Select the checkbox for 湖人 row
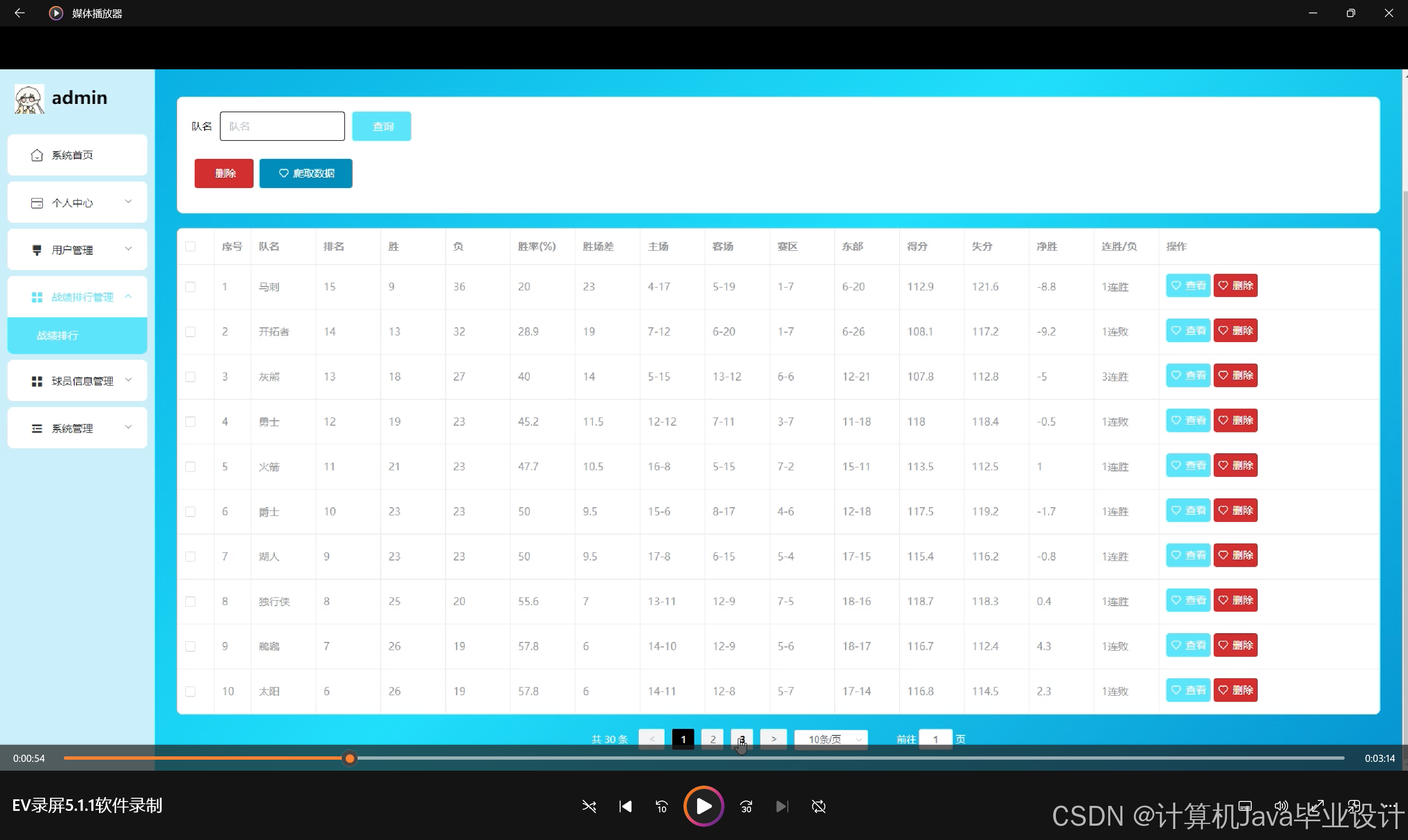This screenshot has height=840, width=1408. click(x=190, y=556)
